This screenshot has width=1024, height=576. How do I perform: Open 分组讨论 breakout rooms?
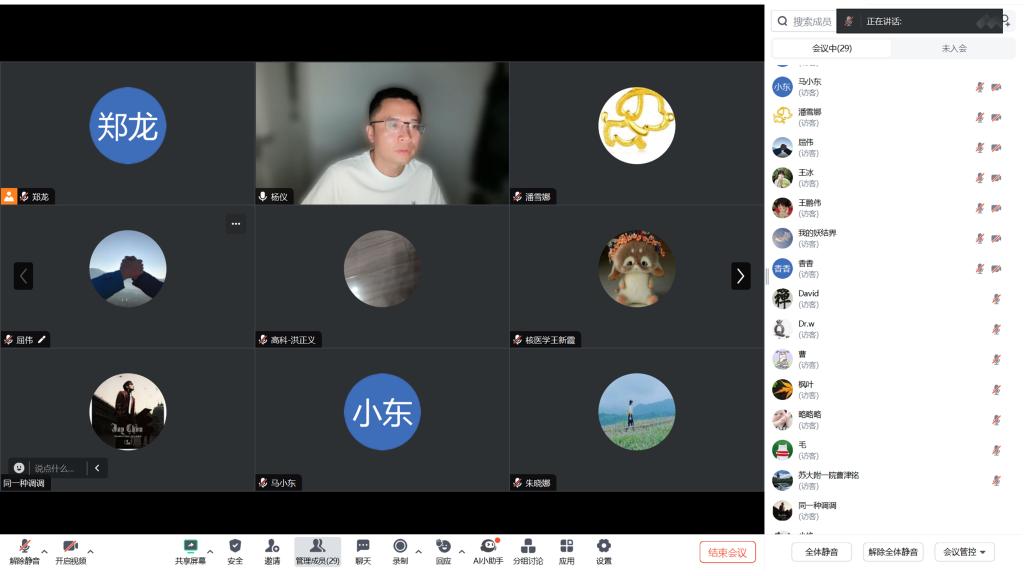click(528, 551)
